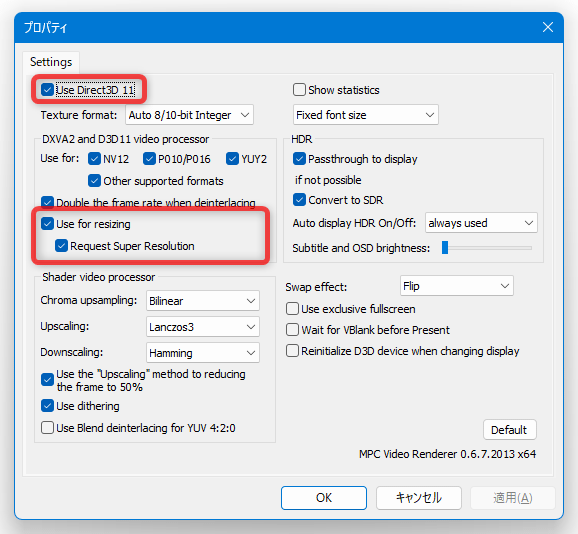Click the Subtitle and OSD brightness slider
Image resolution: width=578 pixels, height=534 pixels.
coord(487,248)
